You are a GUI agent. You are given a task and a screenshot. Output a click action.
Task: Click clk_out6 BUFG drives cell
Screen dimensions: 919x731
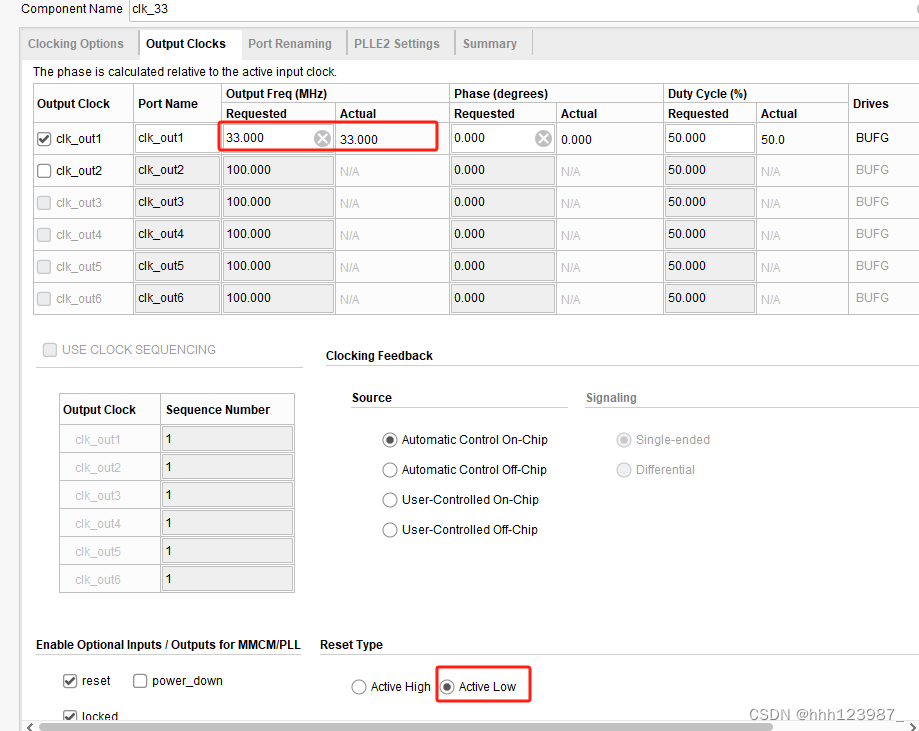872,298
